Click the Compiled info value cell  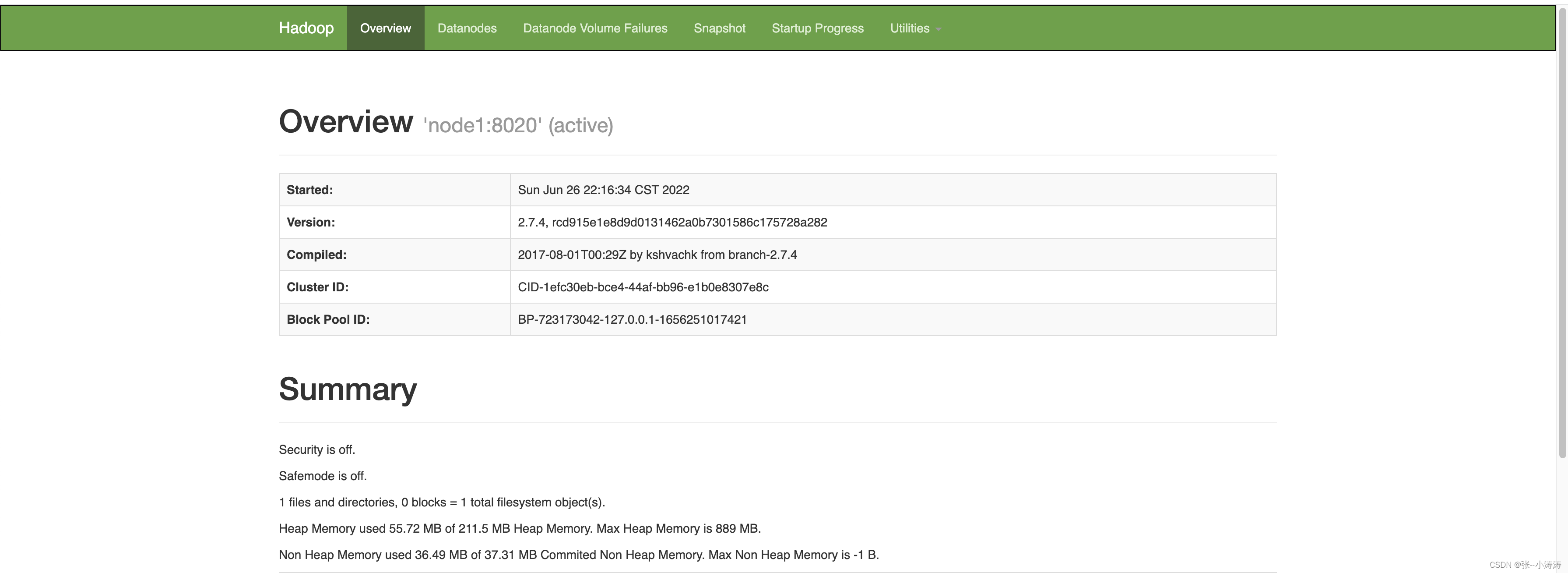pyautogui.click(x=657, y=255)
